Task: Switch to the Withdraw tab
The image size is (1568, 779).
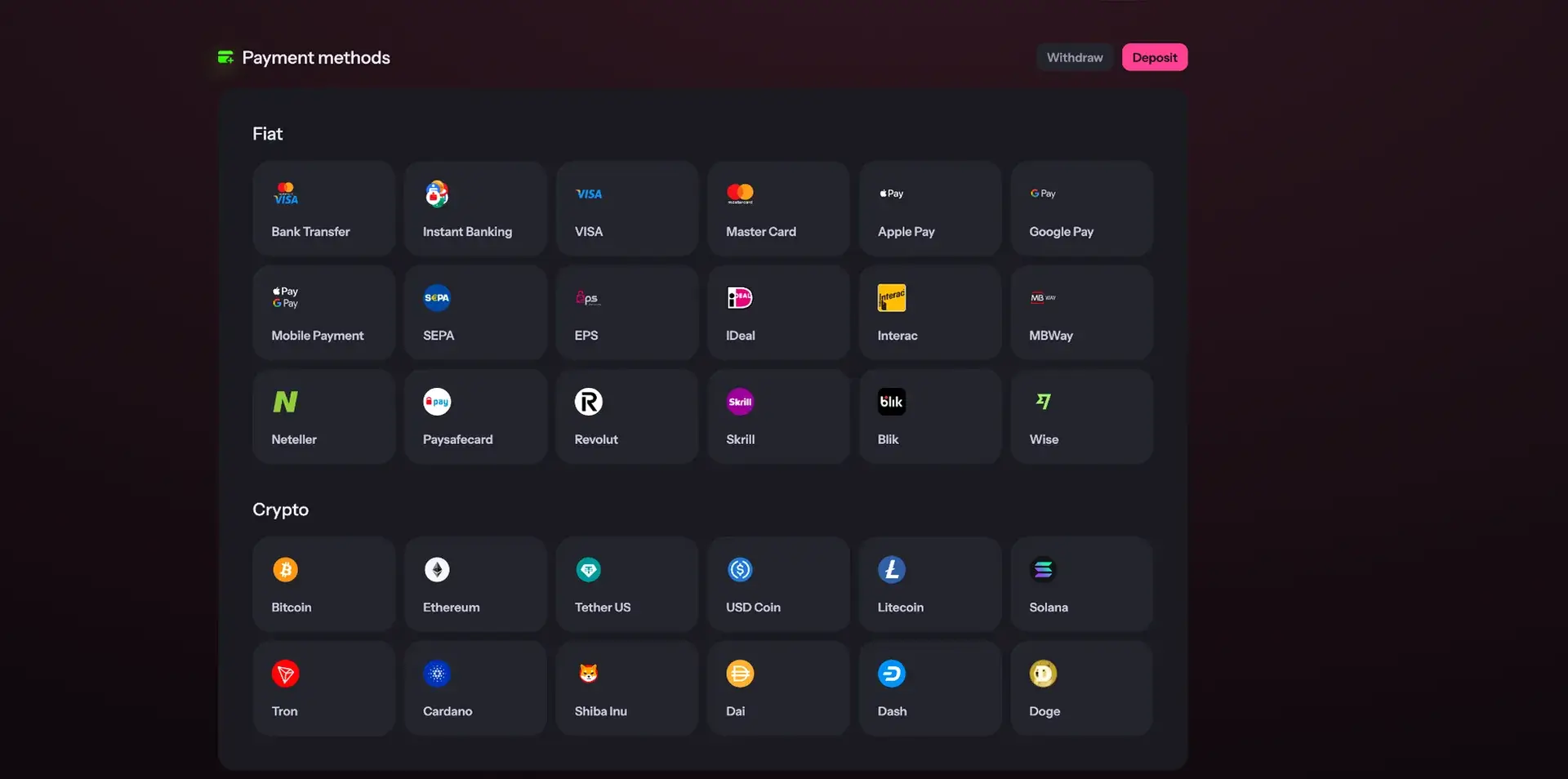Action: pyautogui.click(x=1075, y=57)
